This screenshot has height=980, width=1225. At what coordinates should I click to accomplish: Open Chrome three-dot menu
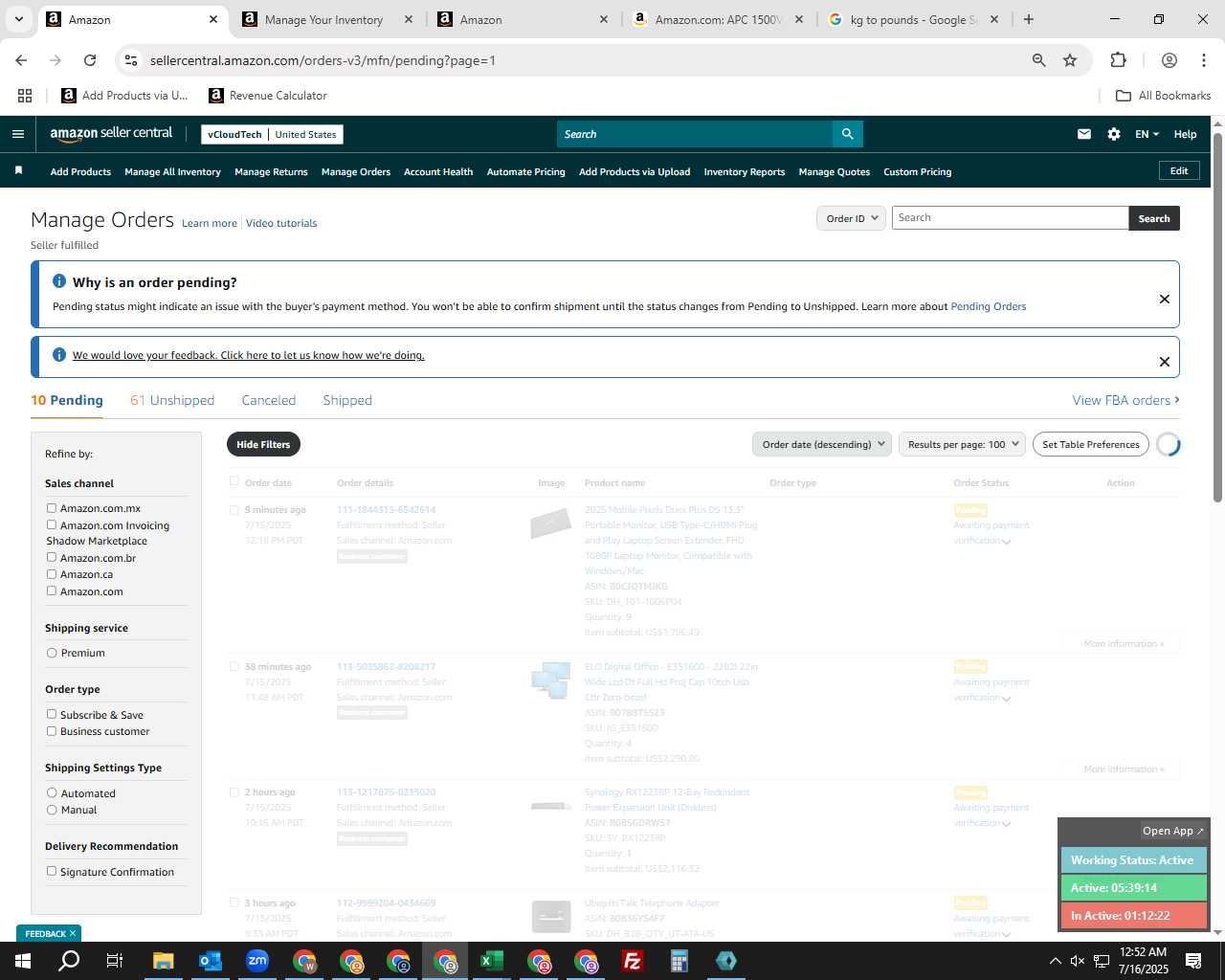pyautogui.click(x=1203, y=60)
